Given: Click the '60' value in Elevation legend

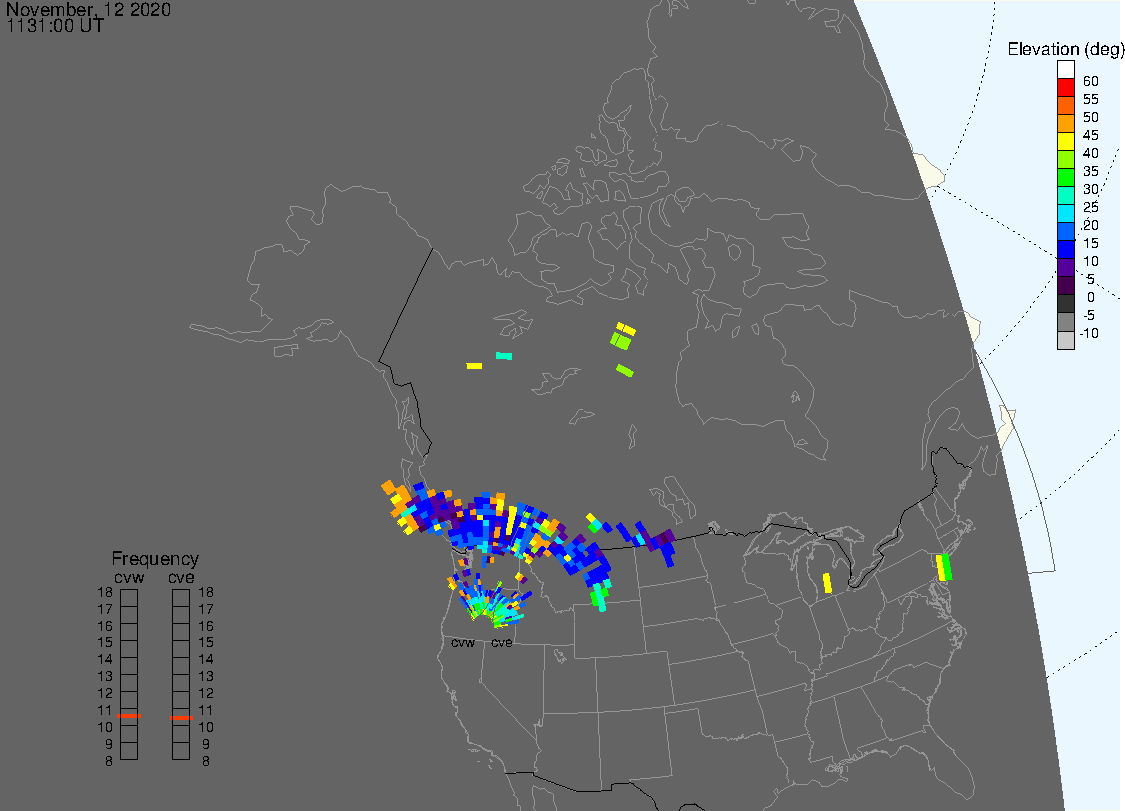Looking at the screenshot, I should point(1091,81).
